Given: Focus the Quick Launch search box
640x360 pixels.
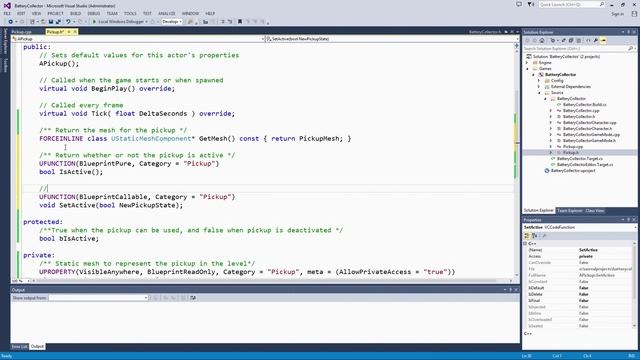Looking at the screenshot, I should pos(571,4).
